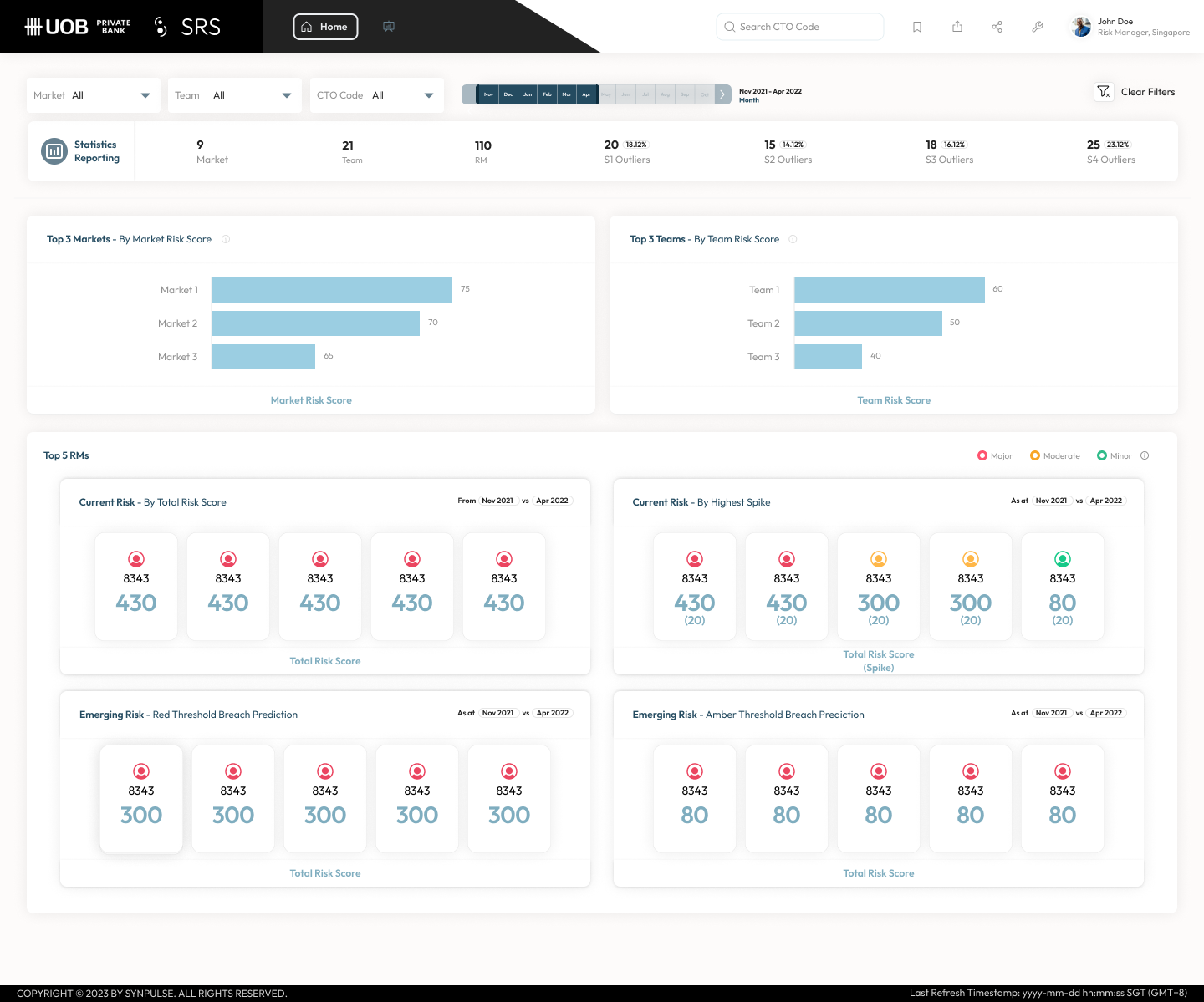1204x1002 pixels.
Task: Open the upload/export icon in header
Action: 957,27
